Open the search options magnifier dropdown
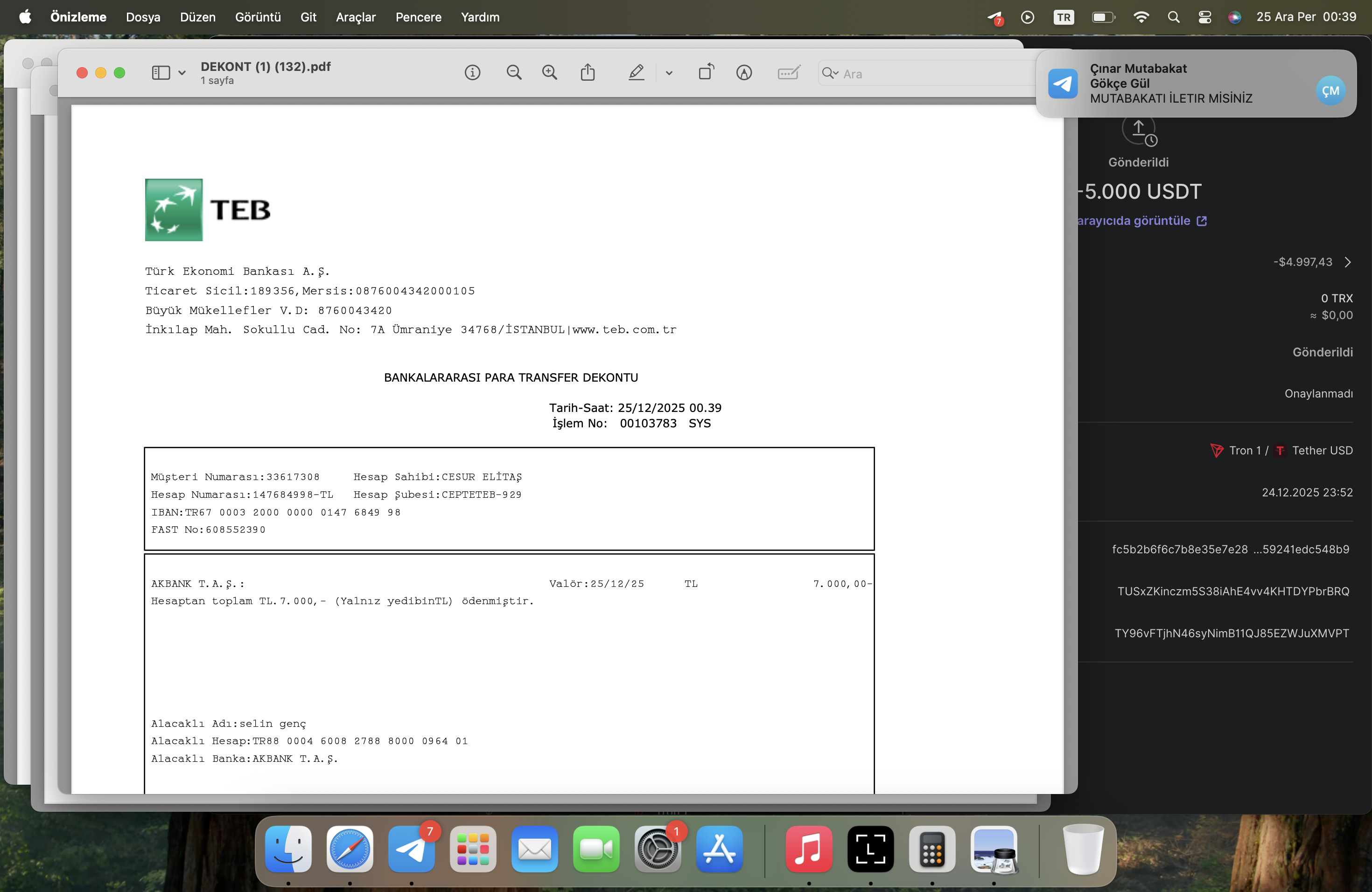Viewport: 1372px width, 892px height. coord(830,73)
